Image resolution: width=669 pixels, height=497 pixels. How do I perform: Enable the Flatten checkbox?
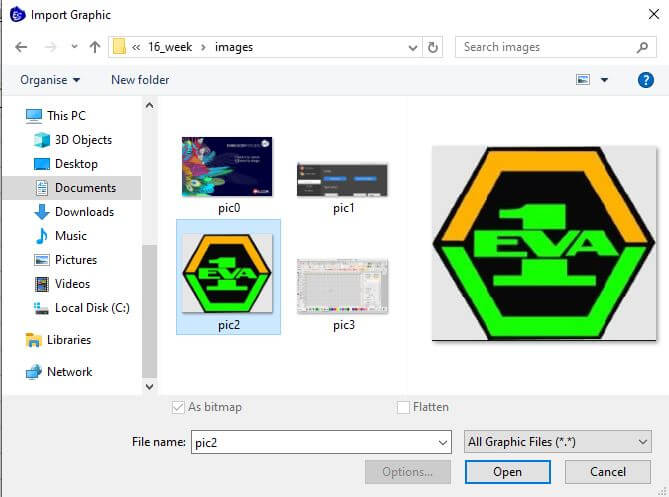tap(403, 407)
